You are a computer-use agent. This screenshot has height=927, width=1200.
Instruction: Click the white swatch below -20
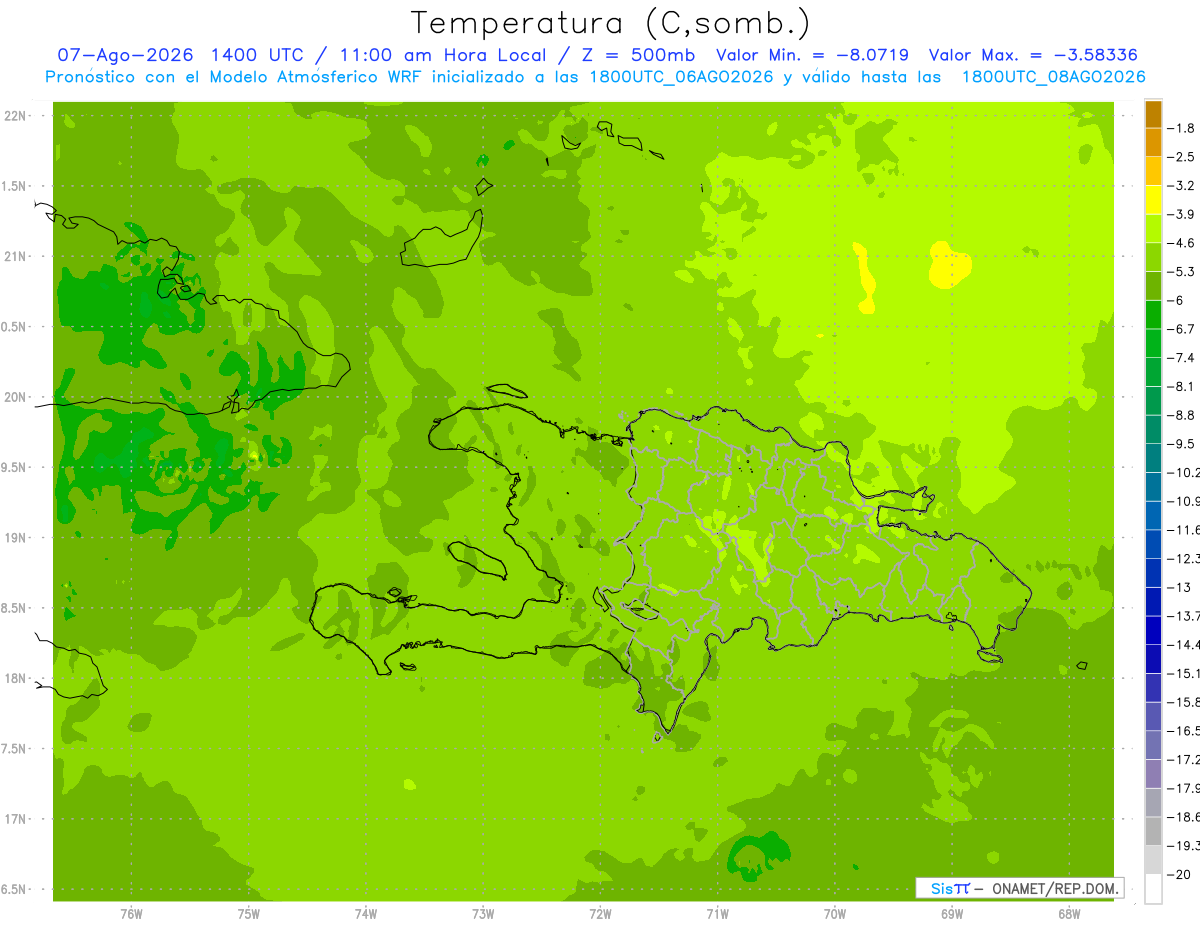[x=1153, y=888]
